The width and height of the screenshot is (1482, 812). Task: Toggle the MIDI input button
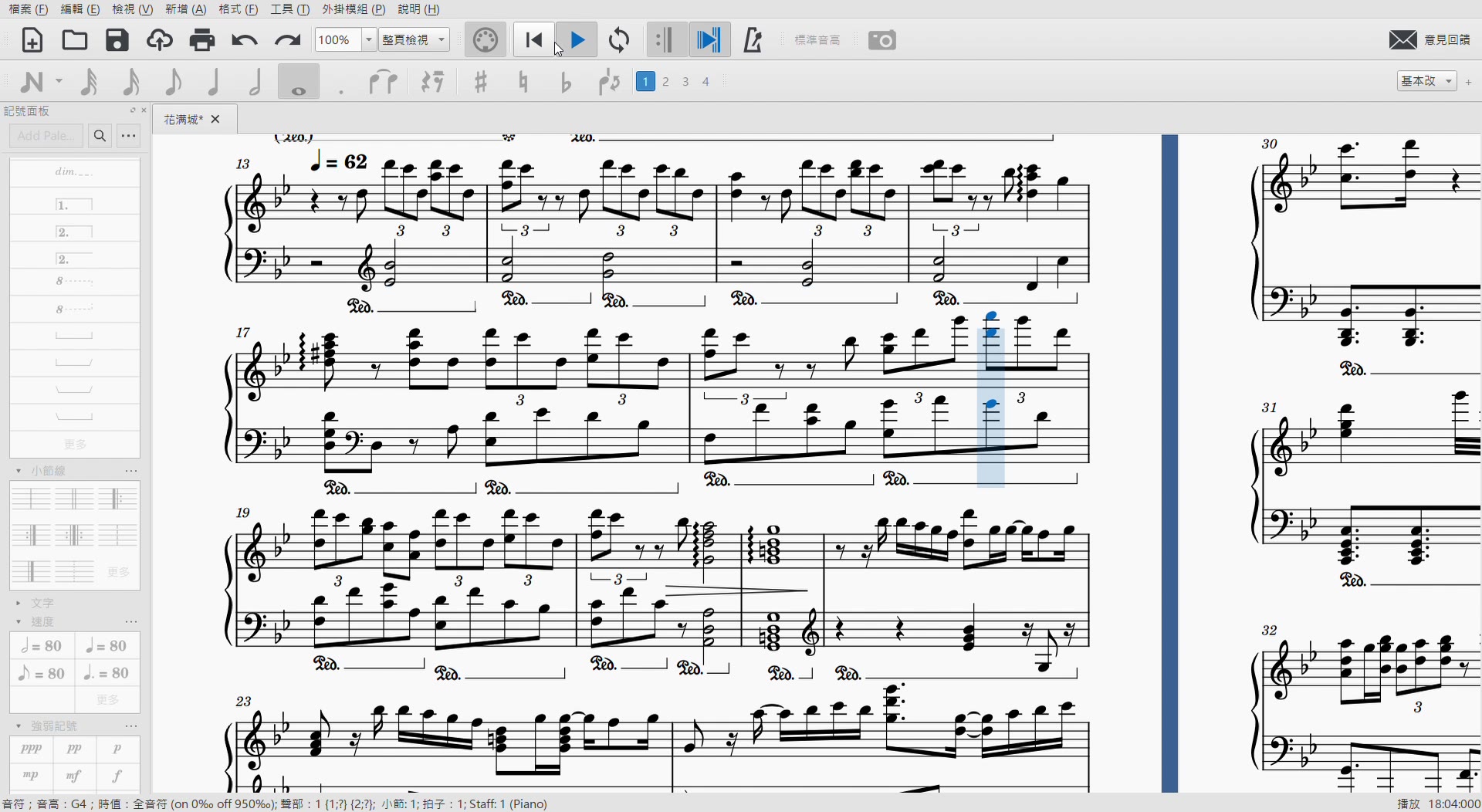pyautogui.click(x=486, y=40)
